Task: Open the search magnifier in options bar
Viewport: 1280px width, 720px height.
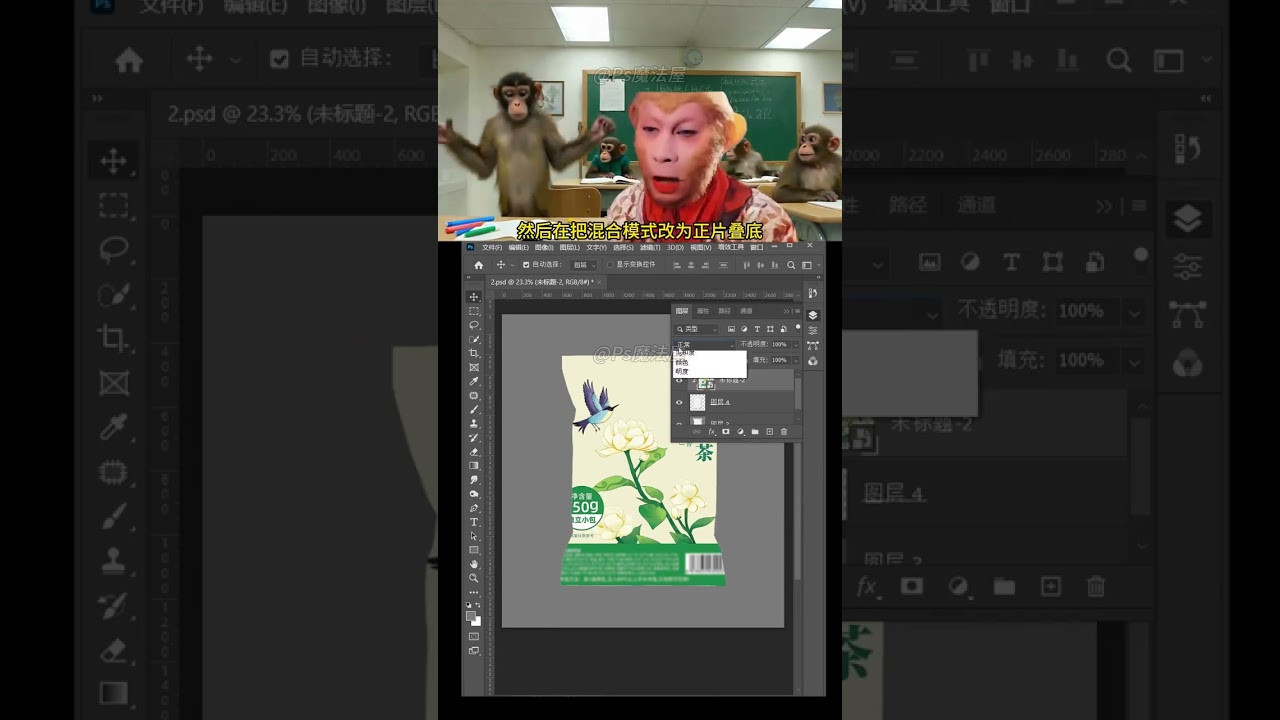Action: coord(791,265)
